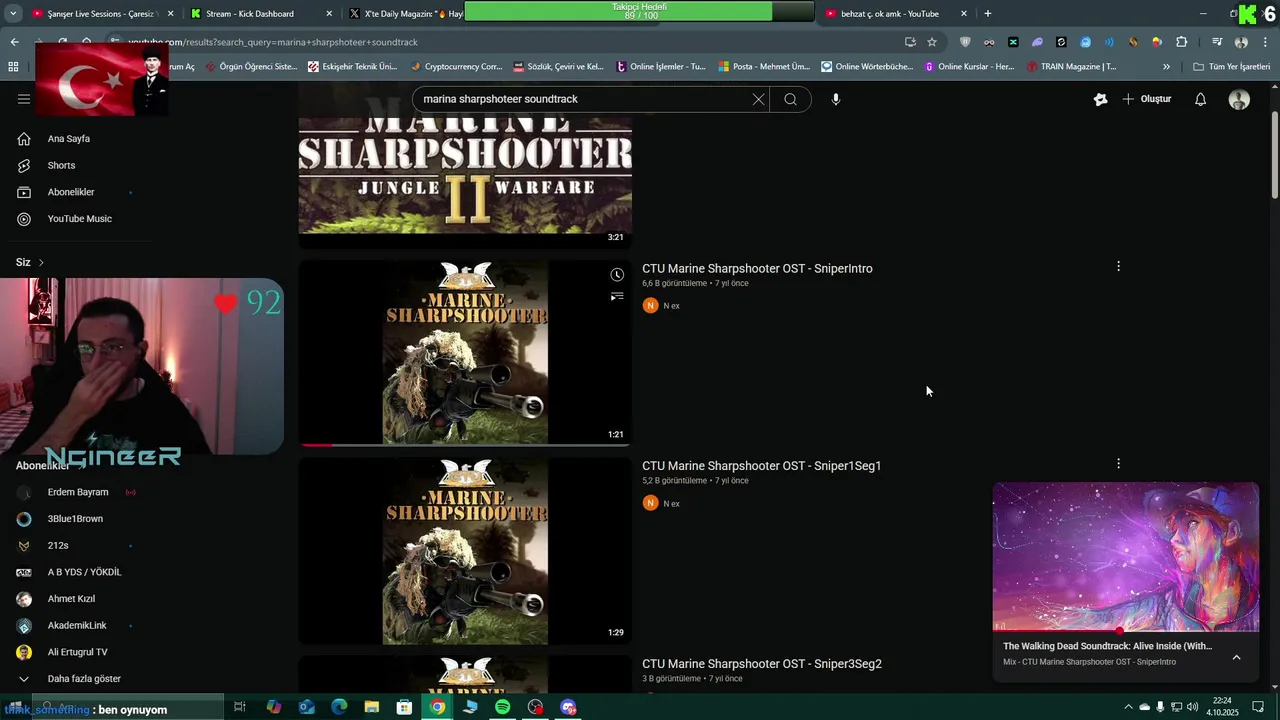Open the YouTube guide hamburger menu
This screenshot has width=1280, height=720.
click(24, 99)
